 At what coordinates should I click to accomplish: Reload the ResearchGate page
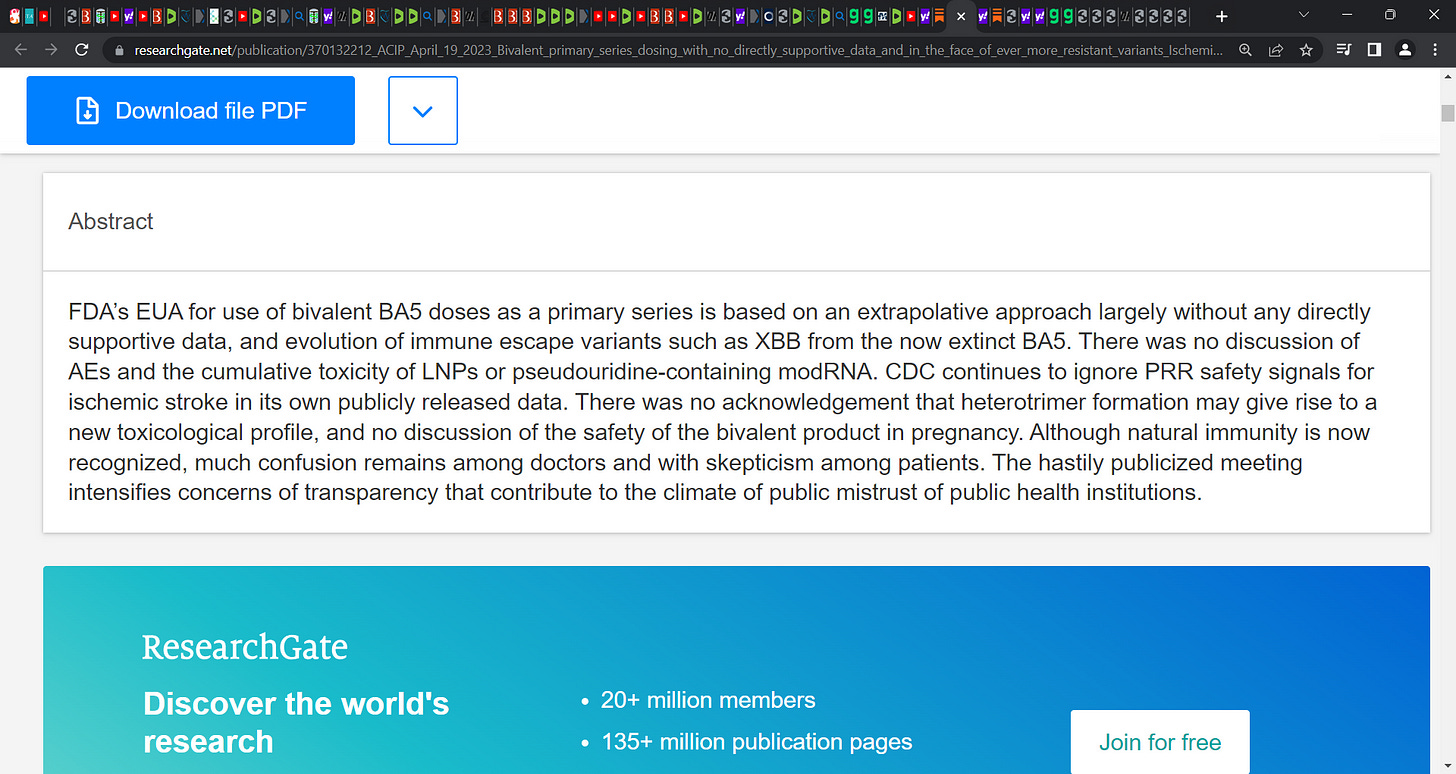(x=82, y=50)
